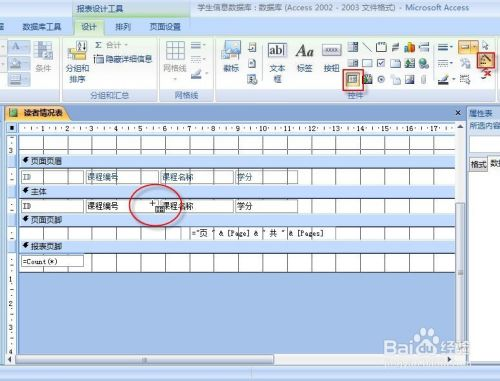
Task: Expand the Gridlines (网格线) dropdown
Action: [175, 61]
